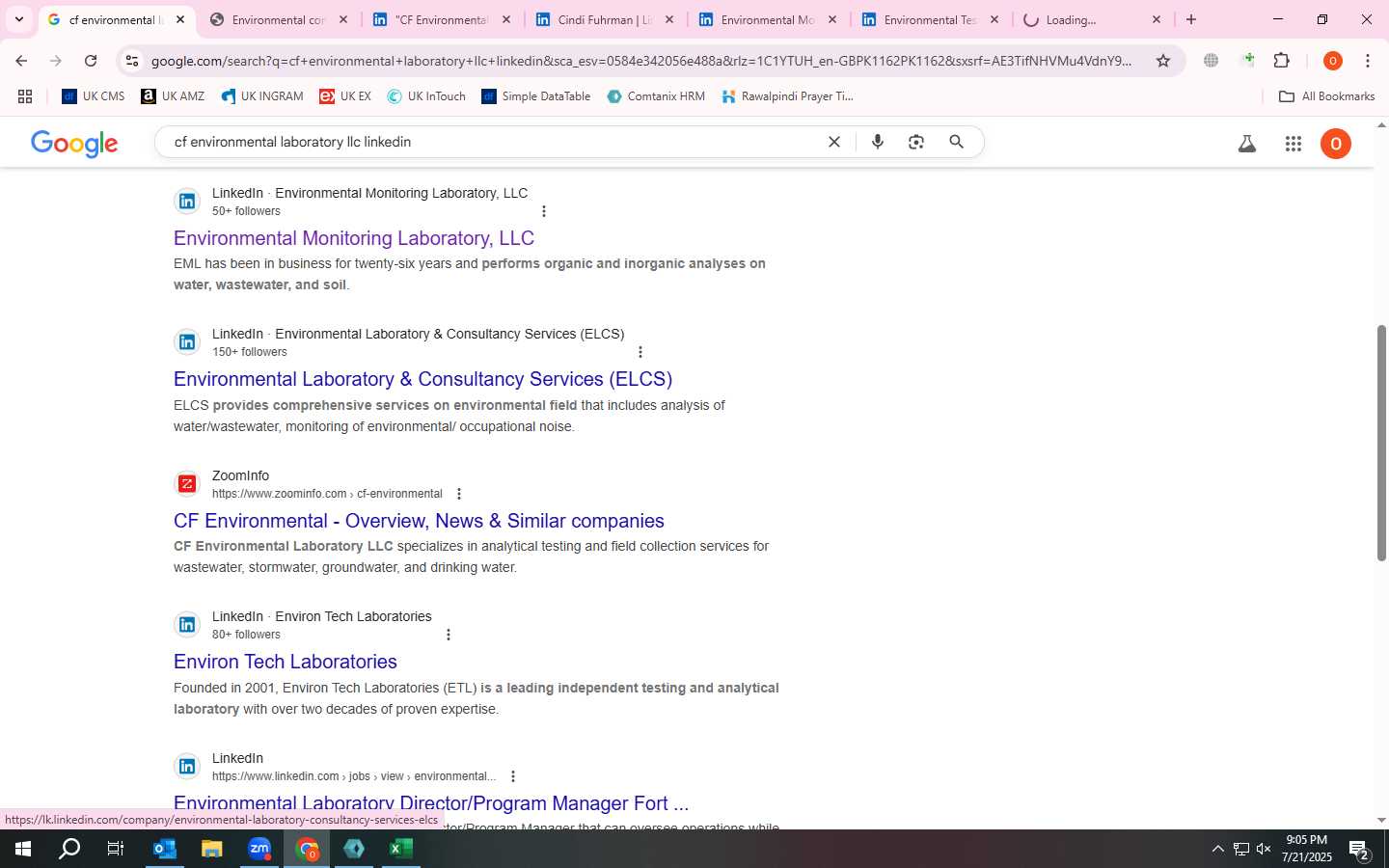Open options for Environmental Monitoring Laboratory result
This screenshot has width=1389, height=868.
(544, 211)
